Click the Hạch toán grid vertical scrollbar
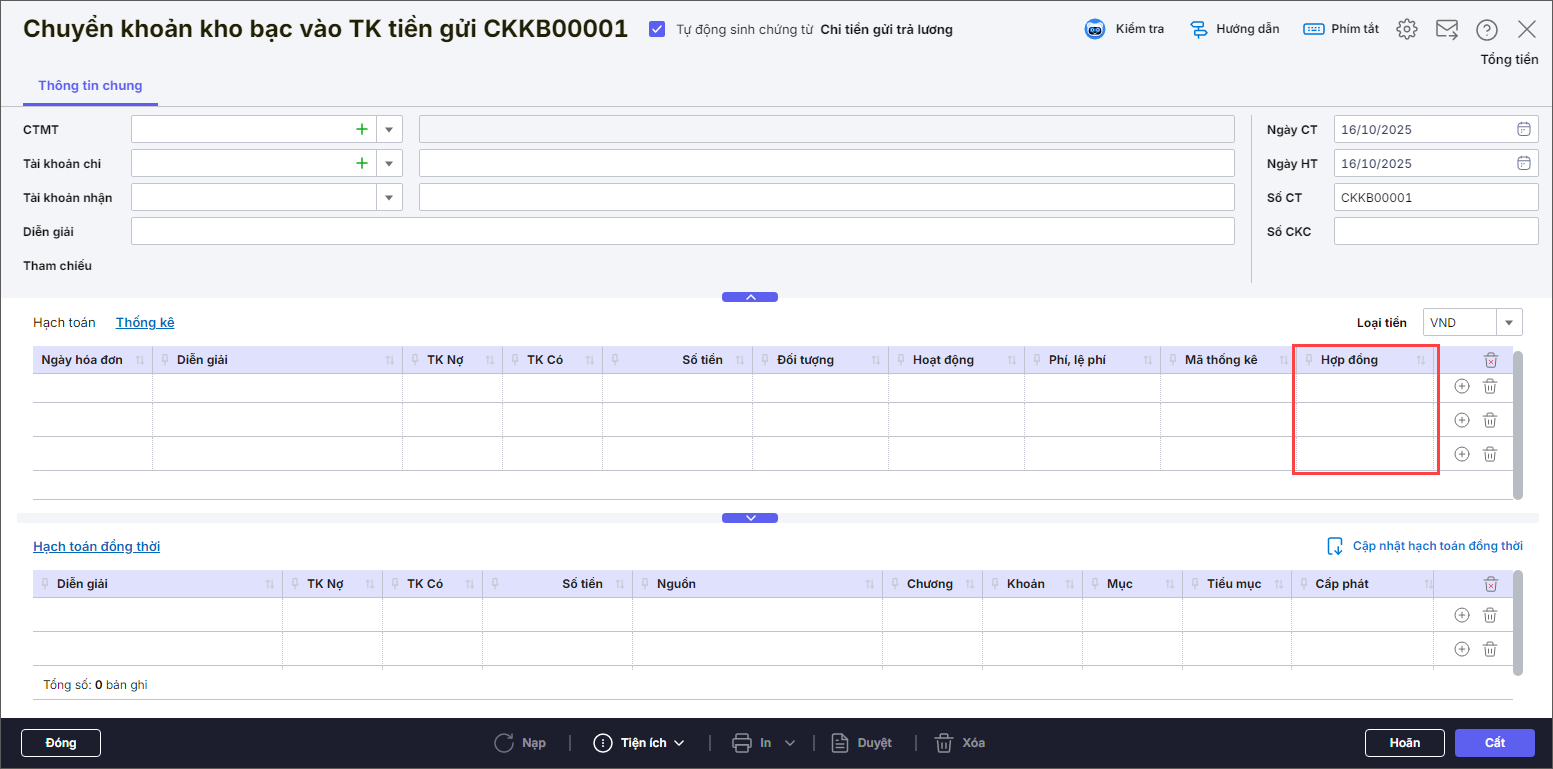Screen dimensions: 1553x769 (x=1518, y=425)
